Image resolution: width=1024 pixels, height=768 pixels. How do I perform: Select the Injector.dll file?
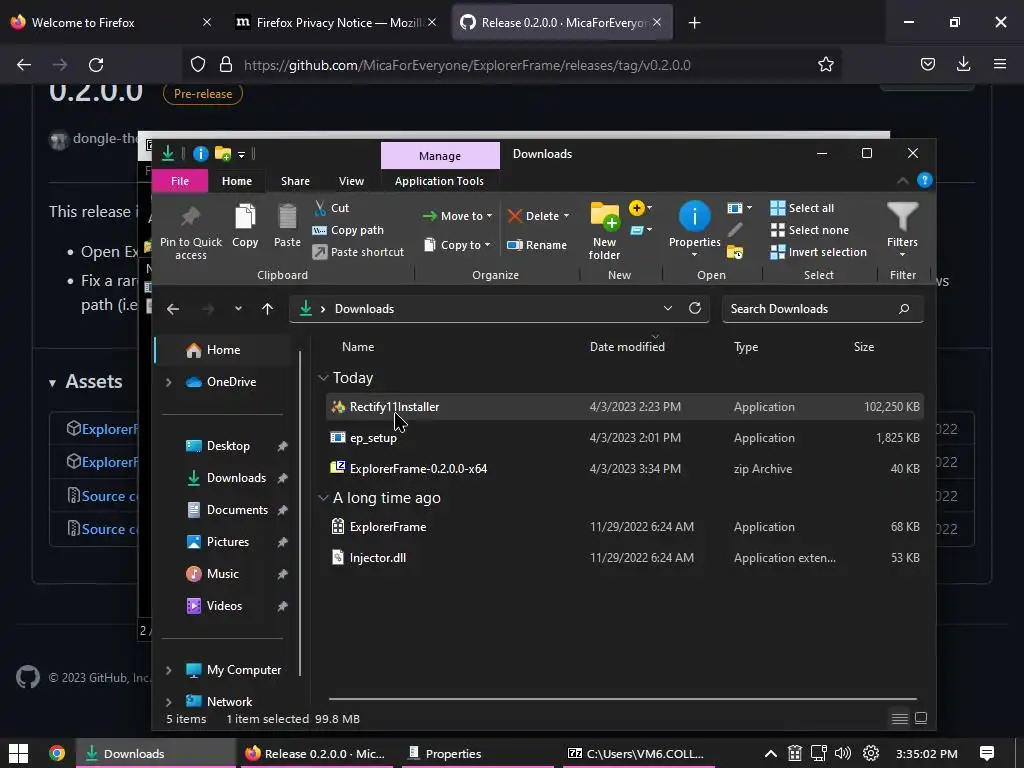click(x=624, y=558)
